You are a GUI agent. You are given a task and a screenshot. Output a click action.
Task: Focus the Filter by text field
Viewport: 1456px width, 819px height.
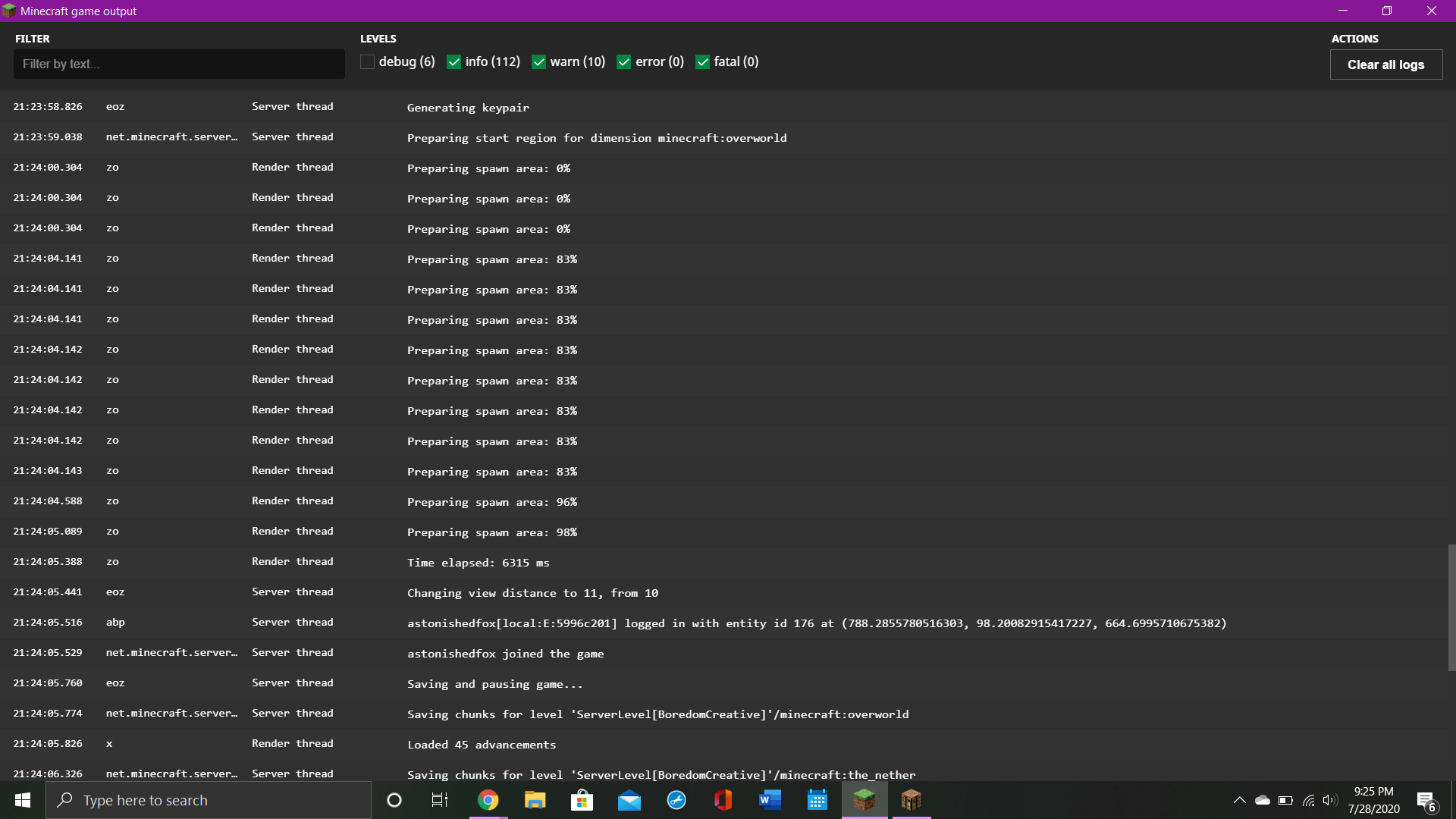pos(179,64)
